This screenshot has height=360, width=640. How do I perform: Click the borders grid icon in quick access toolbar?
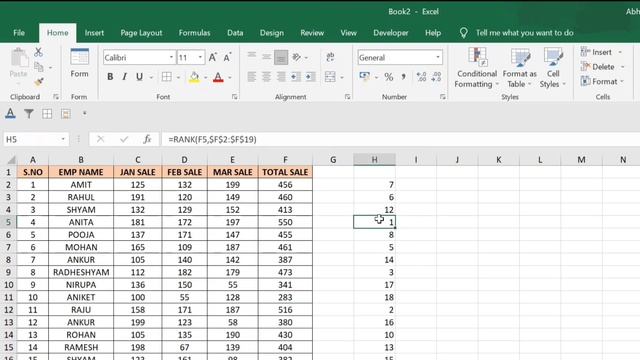[x=47, y=114]
